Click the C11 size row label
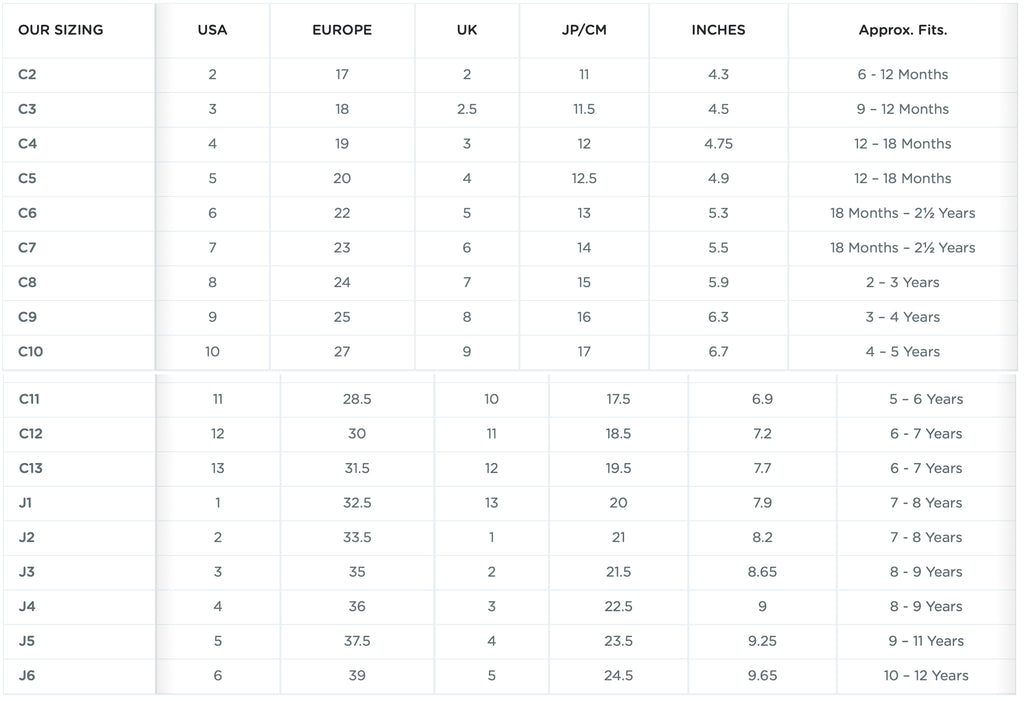The height and width of the screenshot is (701, 1024). [x=29, y=399]
